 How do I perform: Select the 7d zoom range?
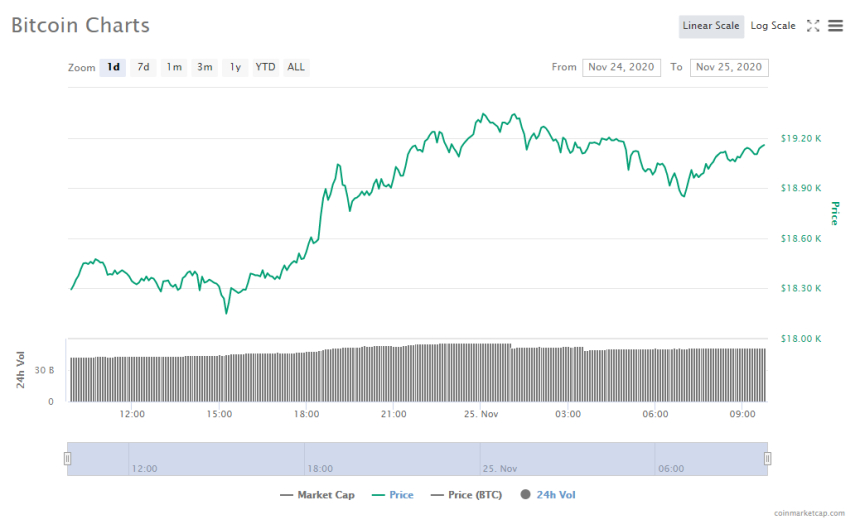tap(143, 67)
